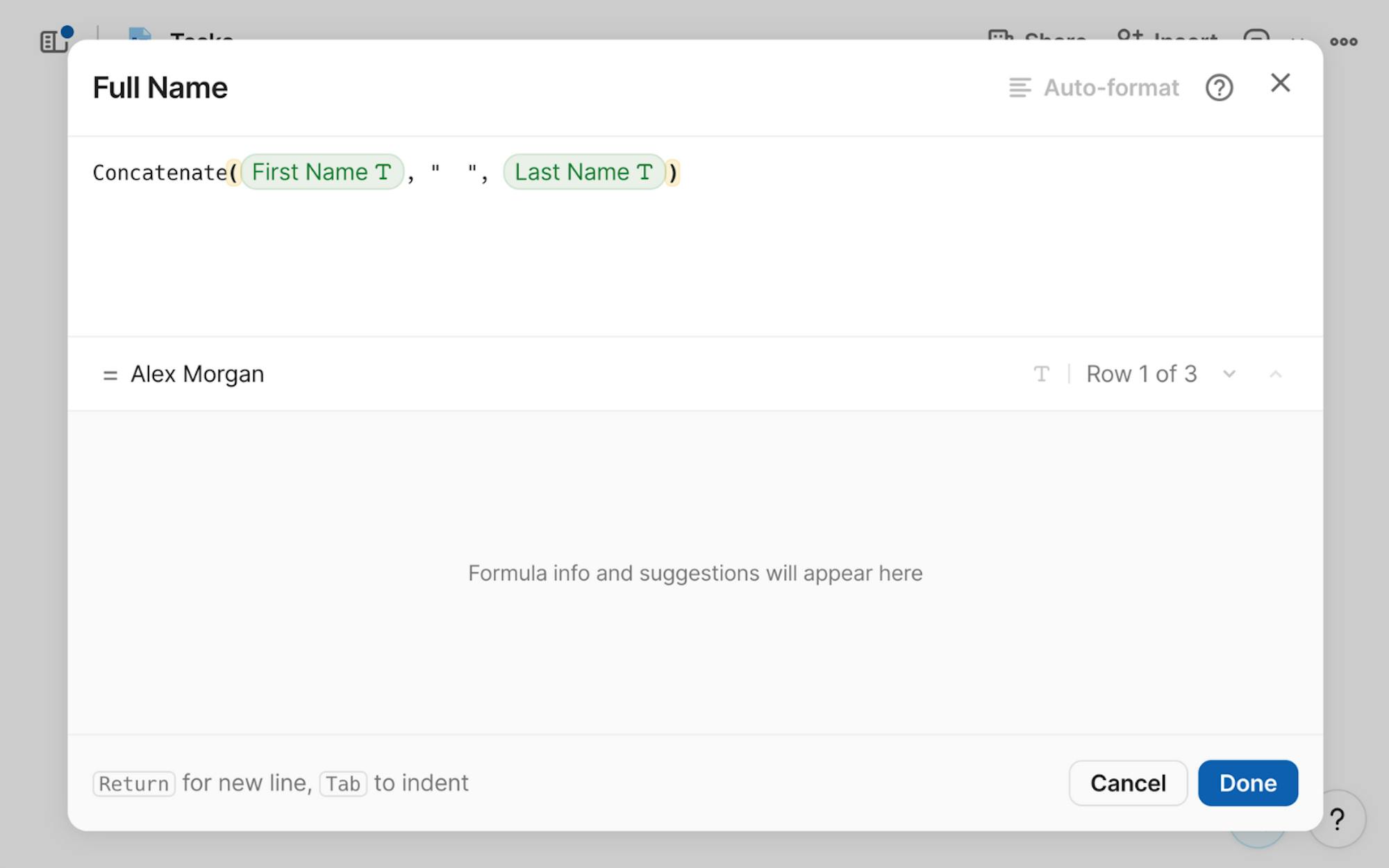Select the Last Name column chip
This screenshot has height=868, width=1389.
tap(583, 172)
